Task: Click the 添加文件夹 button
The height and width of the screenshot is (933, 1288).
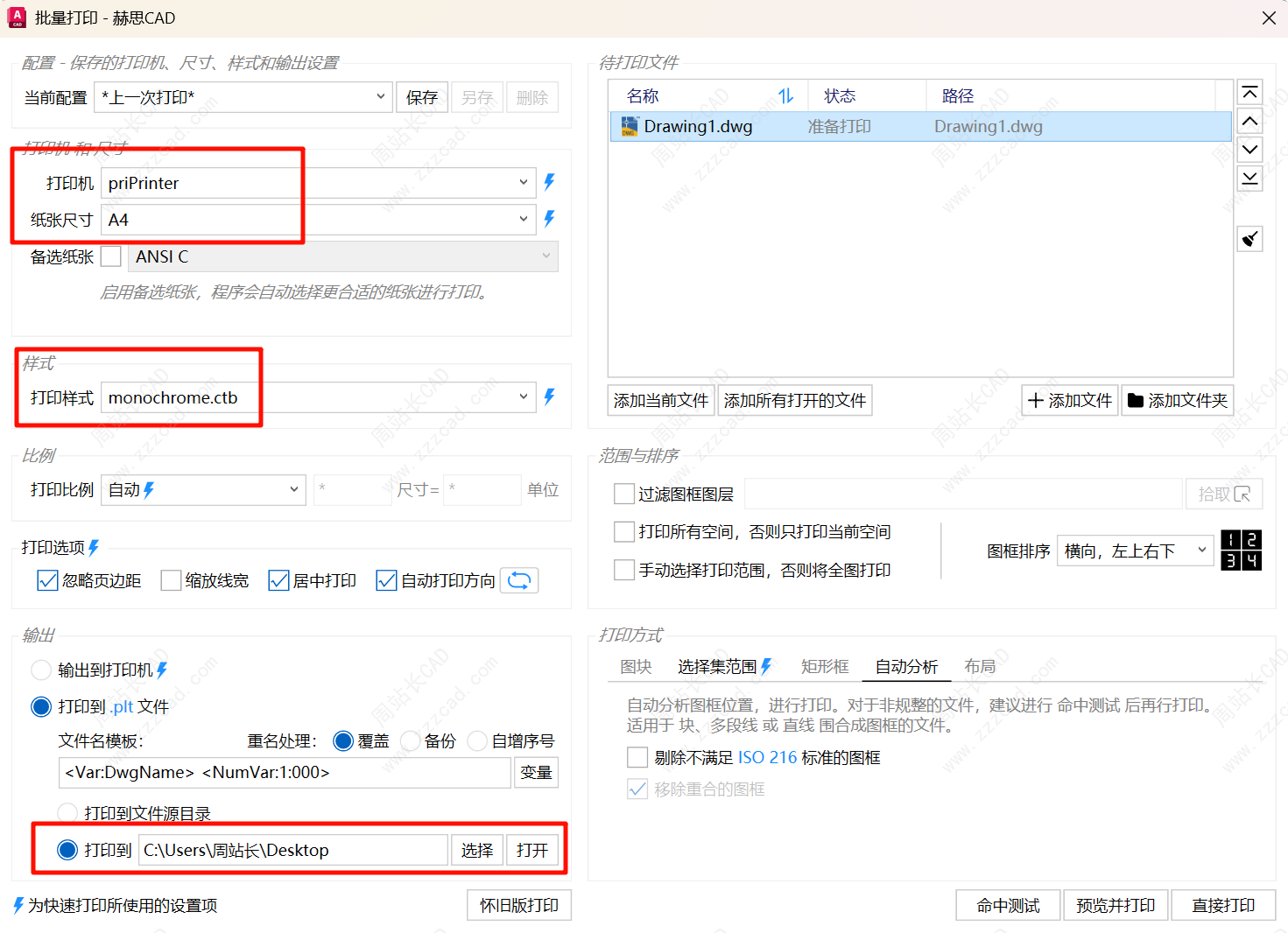Action: pyautogui.click(x=1178, y=401)
